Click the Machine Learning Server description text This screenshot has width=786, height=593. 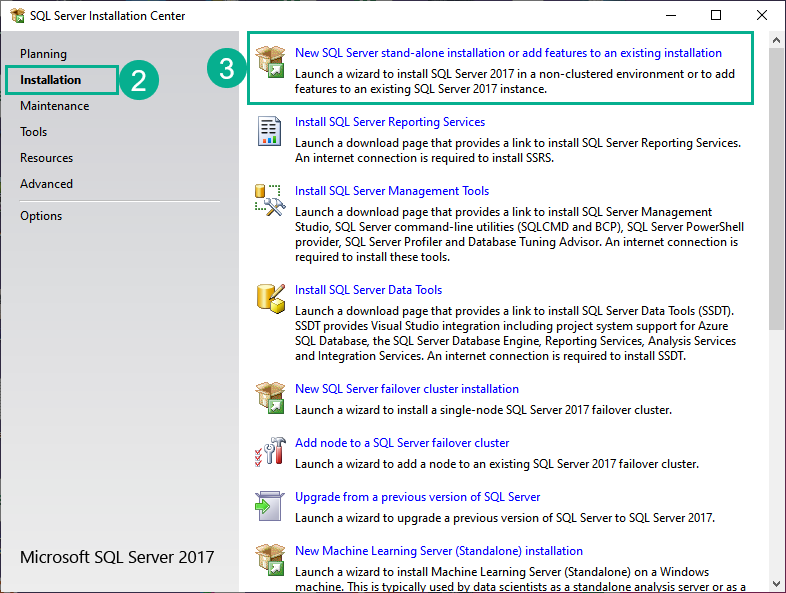pyautogui.click(x=520, y=579)
